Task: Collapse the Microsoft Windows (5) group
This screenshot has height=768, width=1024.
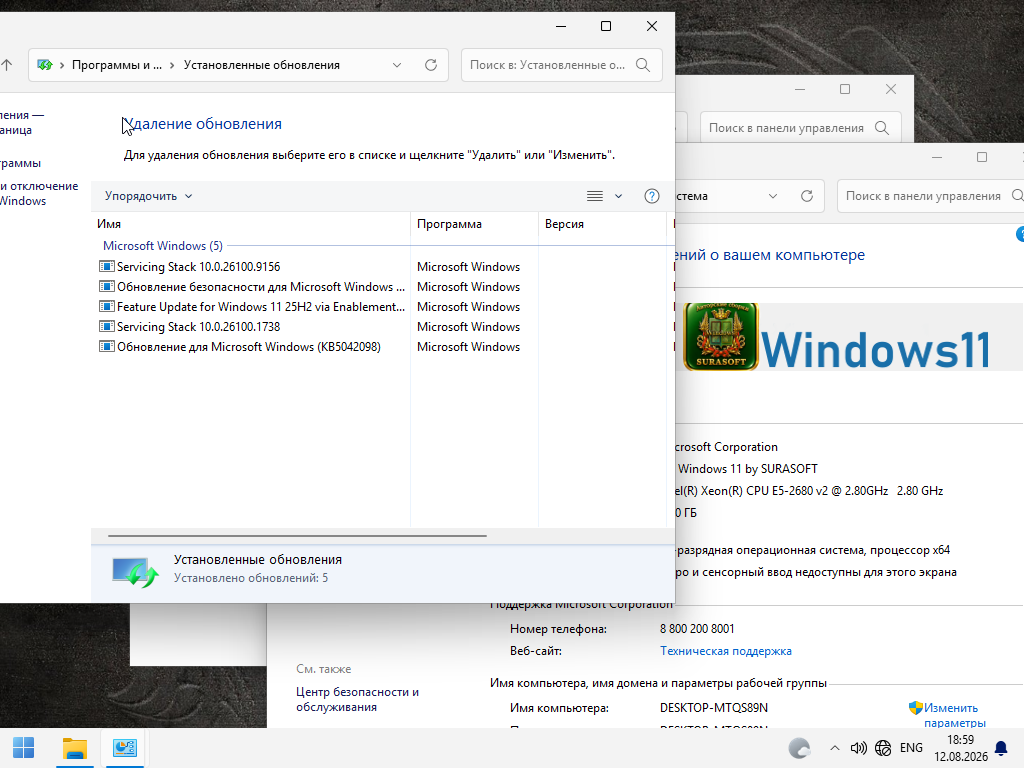Action: pyautogui.click(x=163, y=246)
